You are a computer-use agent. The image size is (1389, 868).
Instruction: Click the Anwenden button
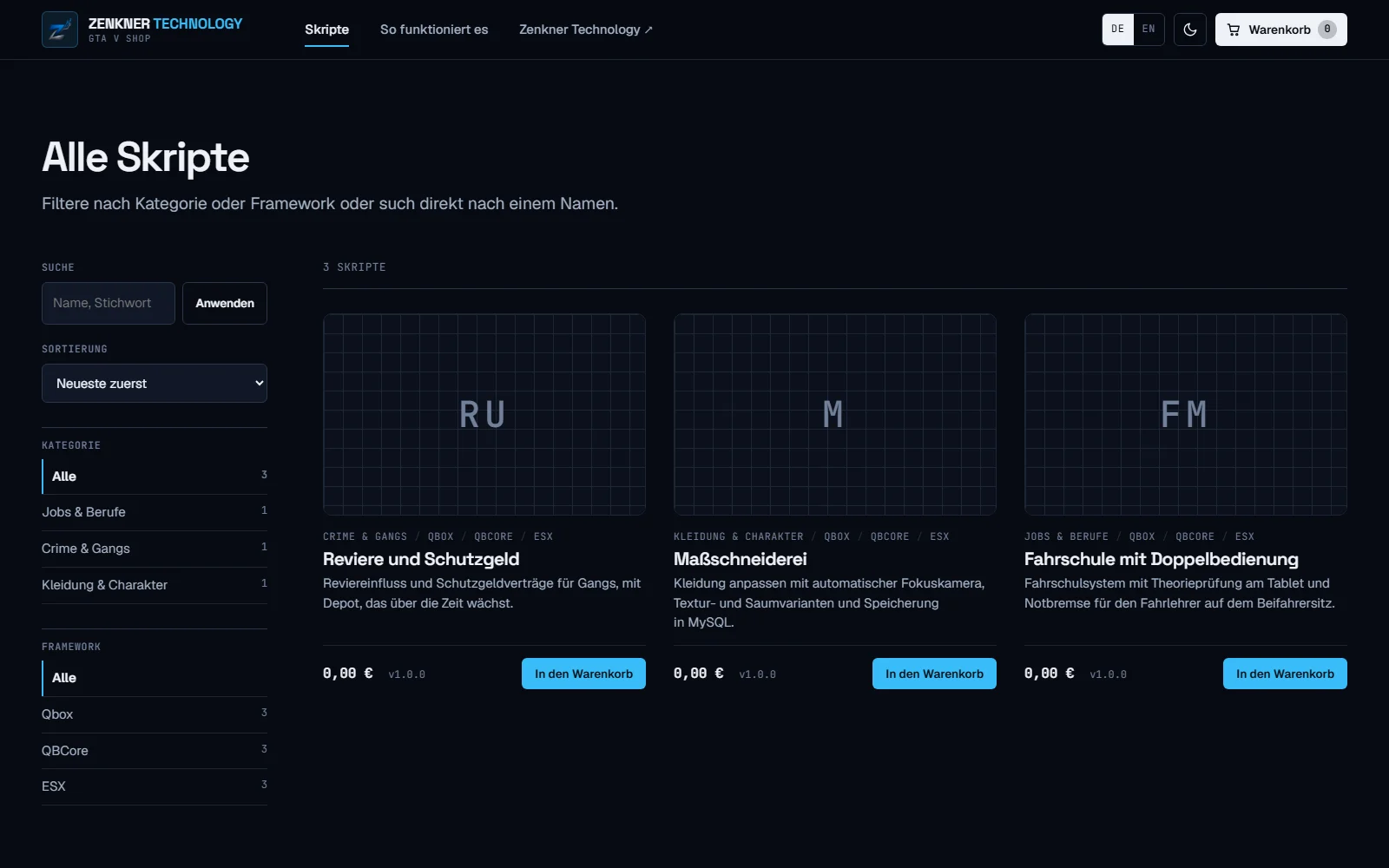[225, 303]
